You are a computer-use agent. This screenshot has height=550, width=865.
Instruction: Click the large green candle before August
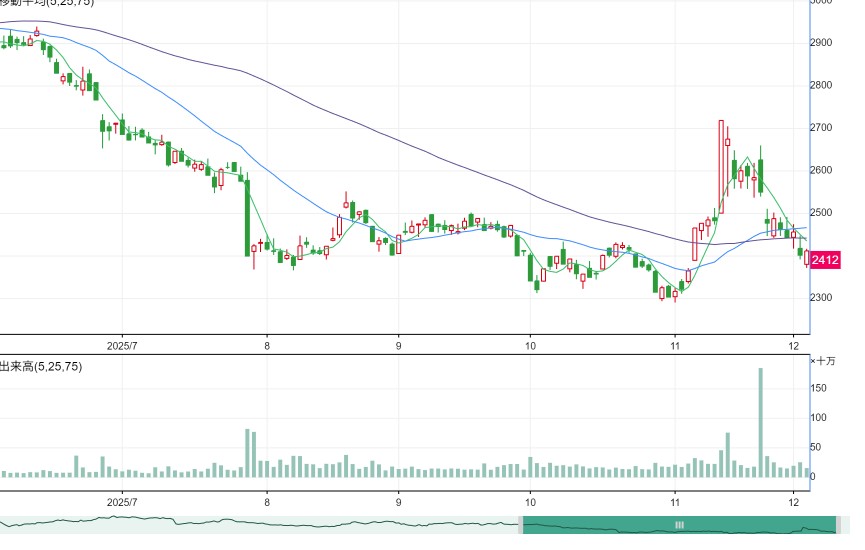(x=247, y=217)
